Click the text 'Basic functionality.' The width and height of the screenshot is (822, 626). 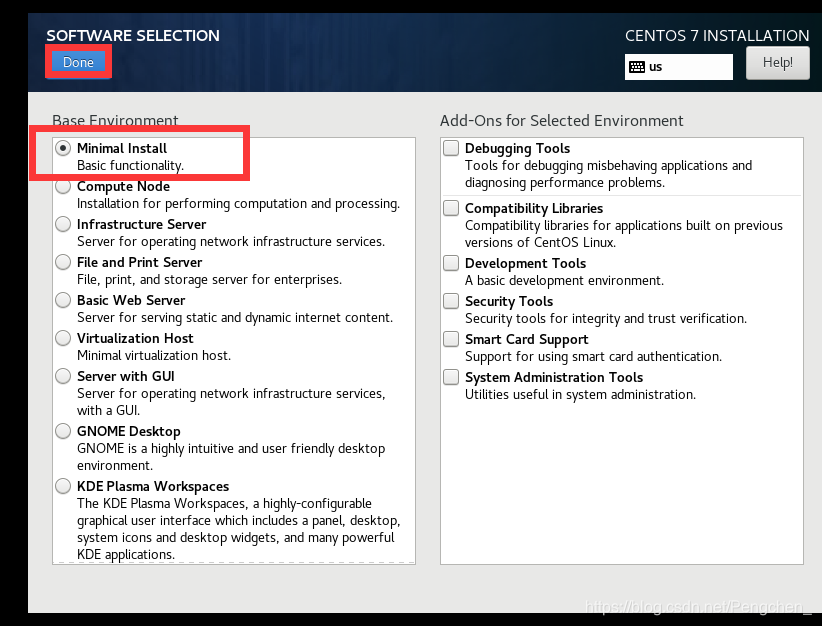(131, 166)
